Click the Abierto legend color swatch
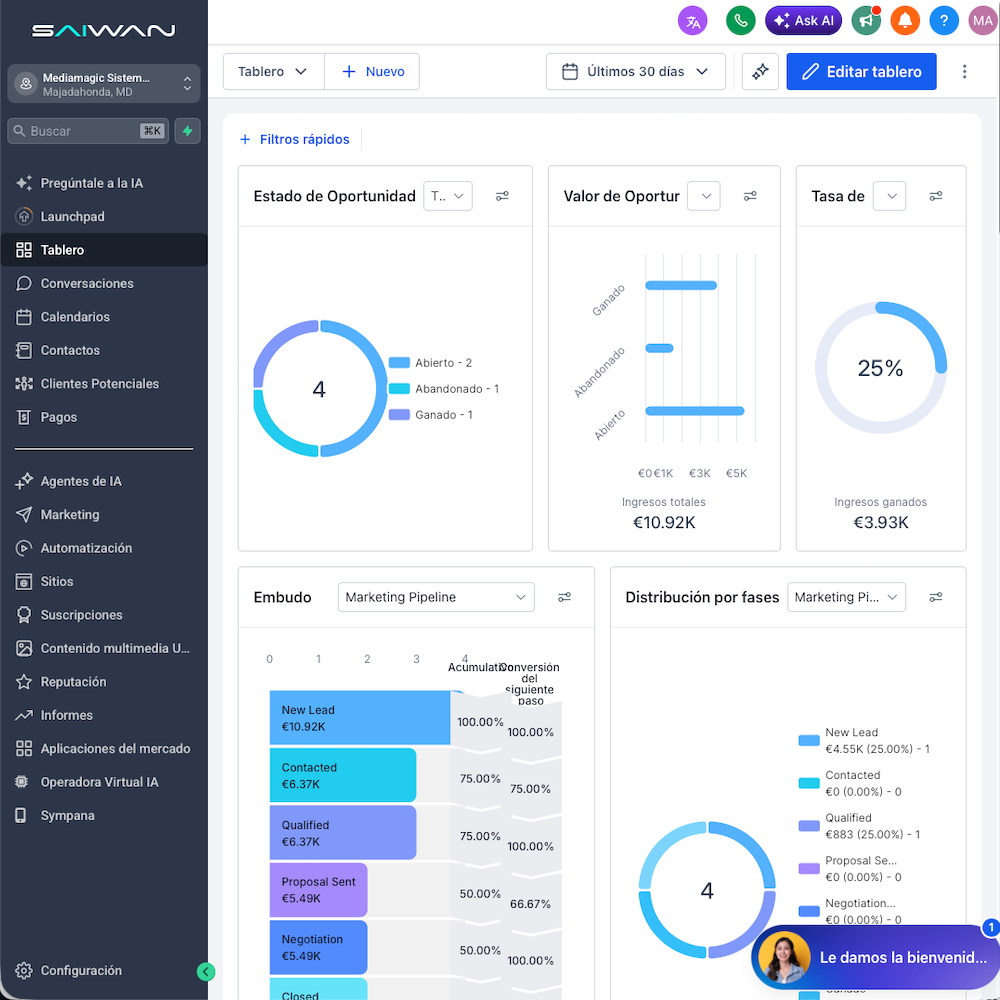 (x=399, y=363)
